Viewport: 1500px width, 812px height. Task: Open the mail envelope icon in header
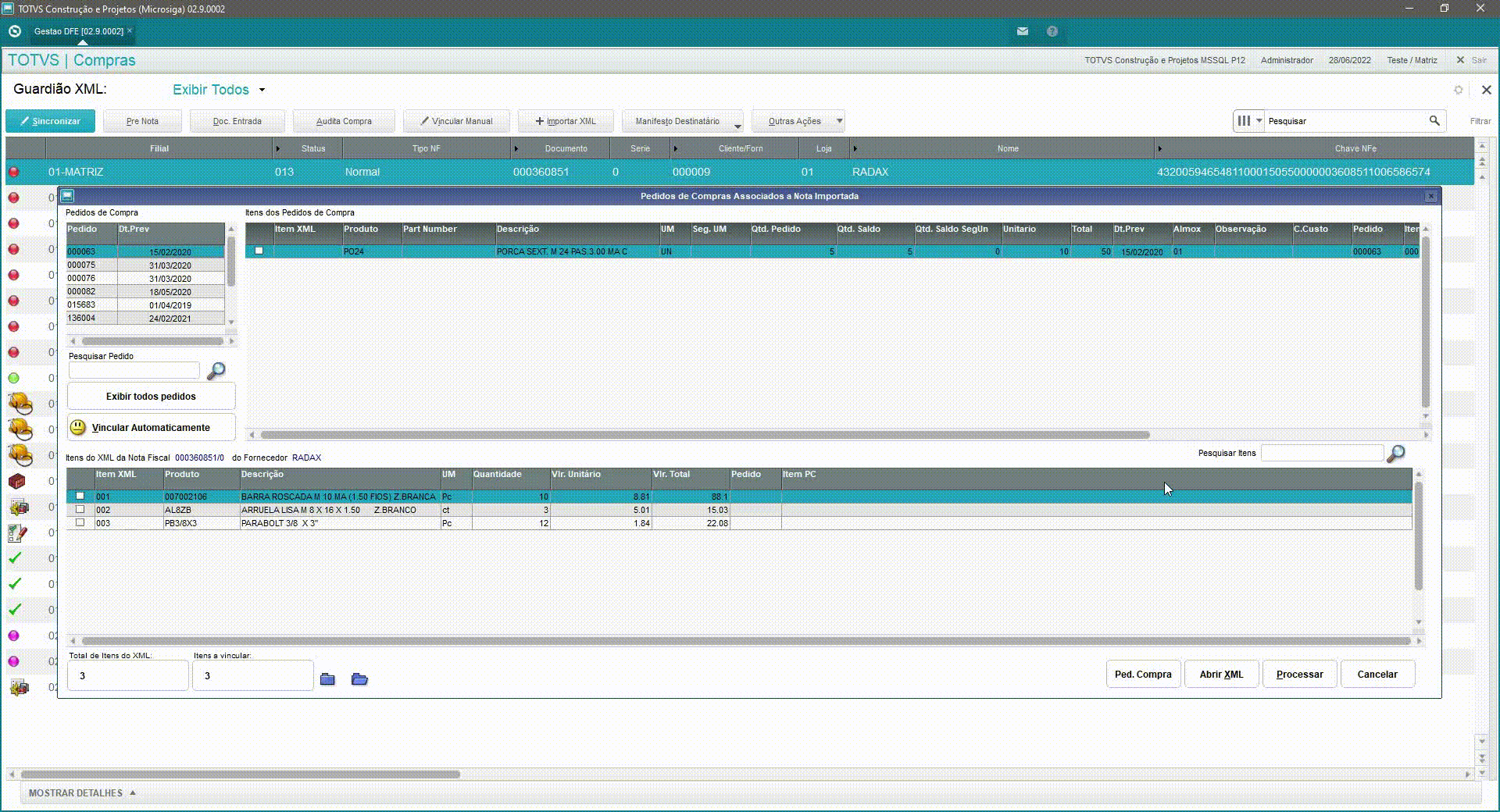tap(1022, 31)
